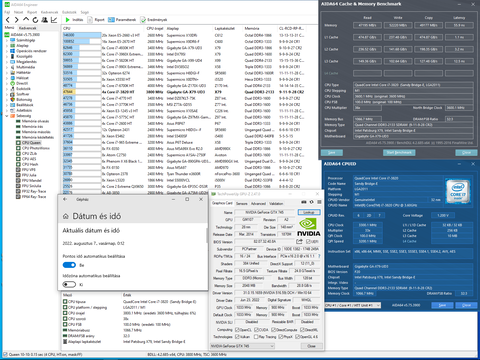Open the graph icon in AIDA64 toolbar
This screenshot has width=480, height=360.
click(x=54, y=20)
